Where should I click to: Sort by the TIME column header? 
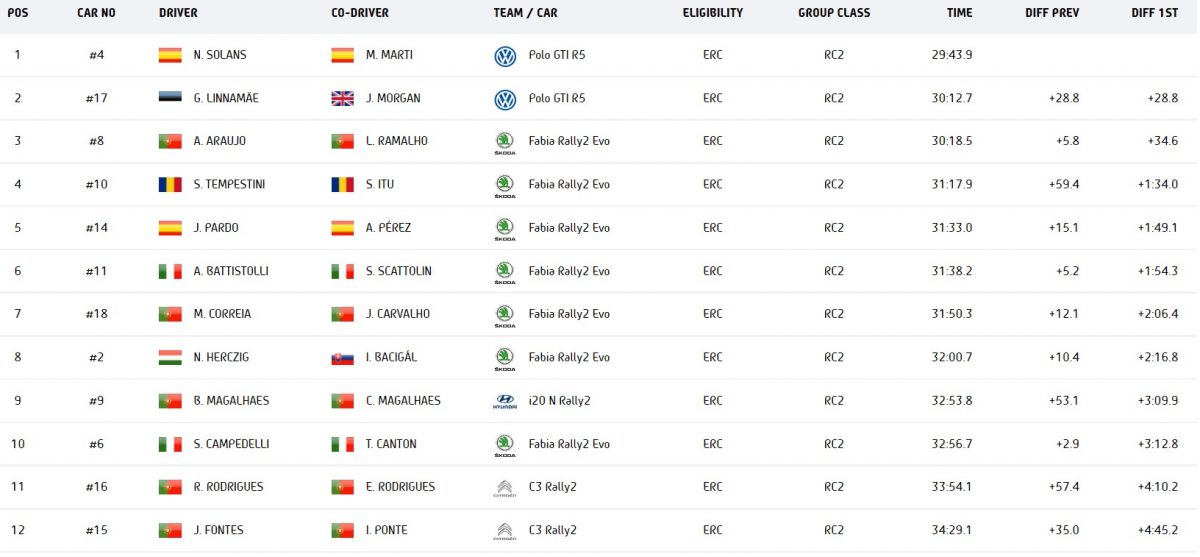[x=959, y=13]
